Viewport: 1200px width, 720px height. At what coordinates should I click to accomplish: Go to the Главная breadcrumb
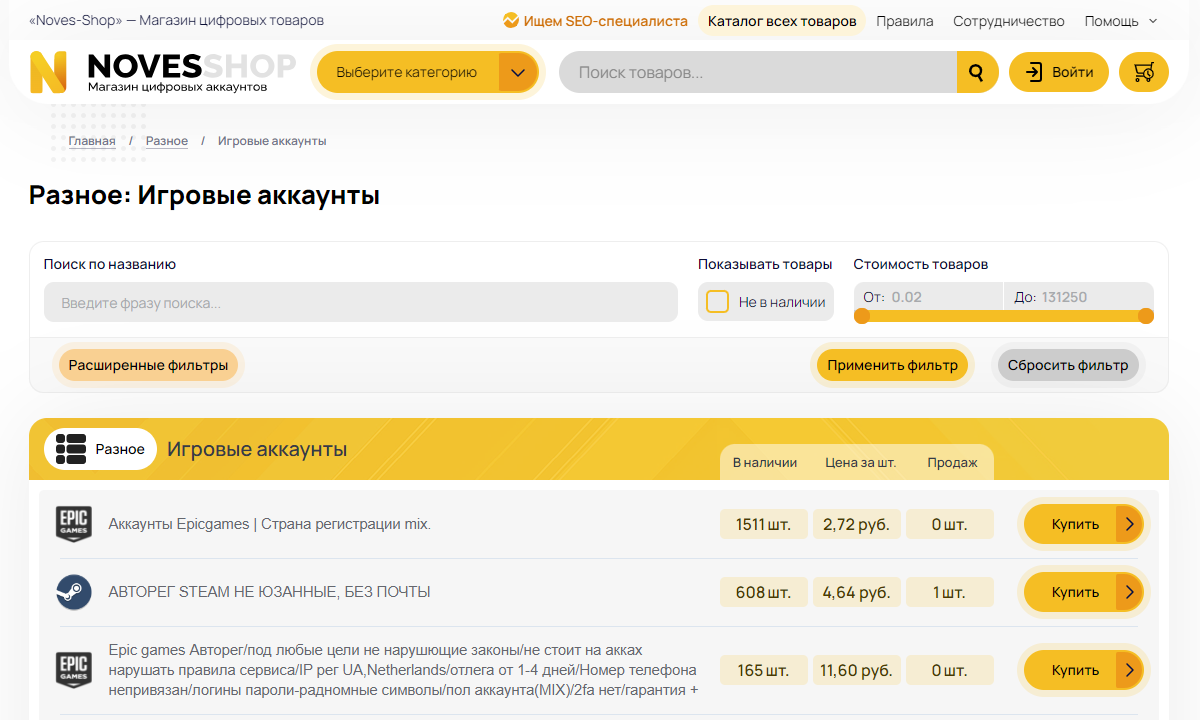click(x=92, y=141)
